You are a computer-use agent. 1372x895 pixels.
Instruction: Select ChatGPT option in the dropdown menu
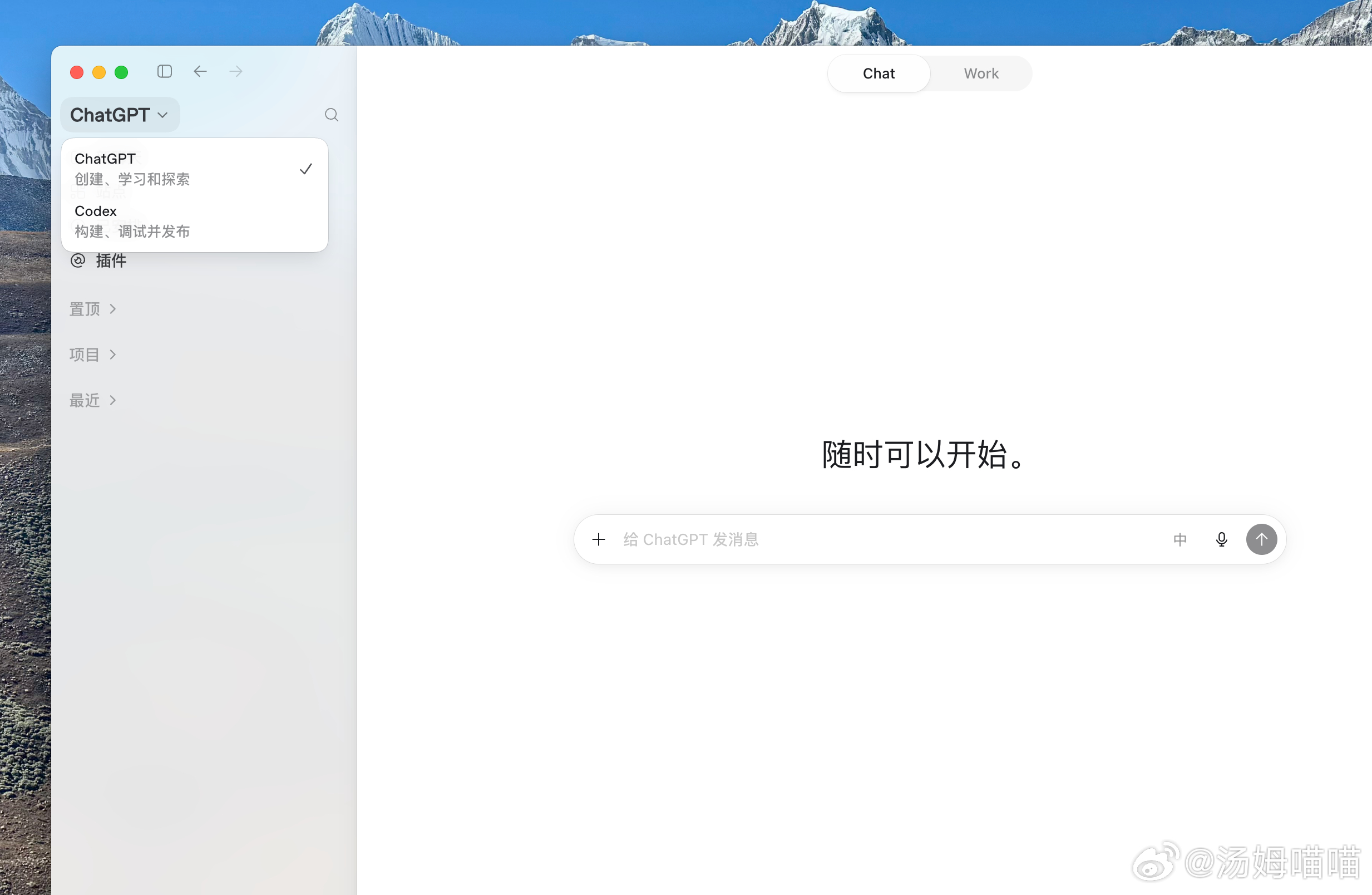click(194, 169)
